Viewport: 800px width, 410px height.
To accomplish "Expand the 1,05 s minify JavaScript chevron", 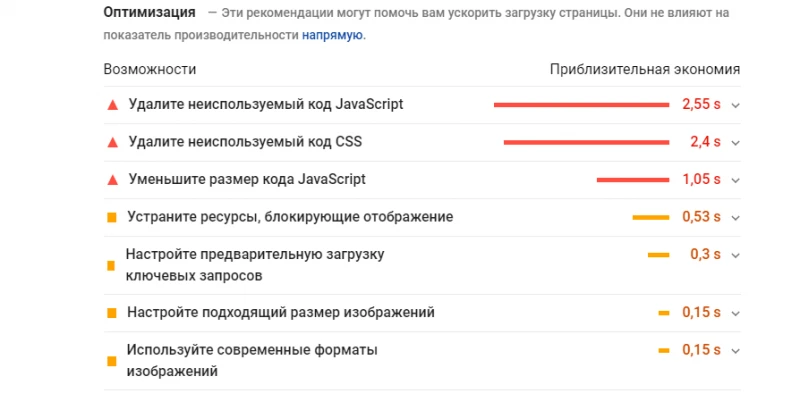I will point(735,180).
